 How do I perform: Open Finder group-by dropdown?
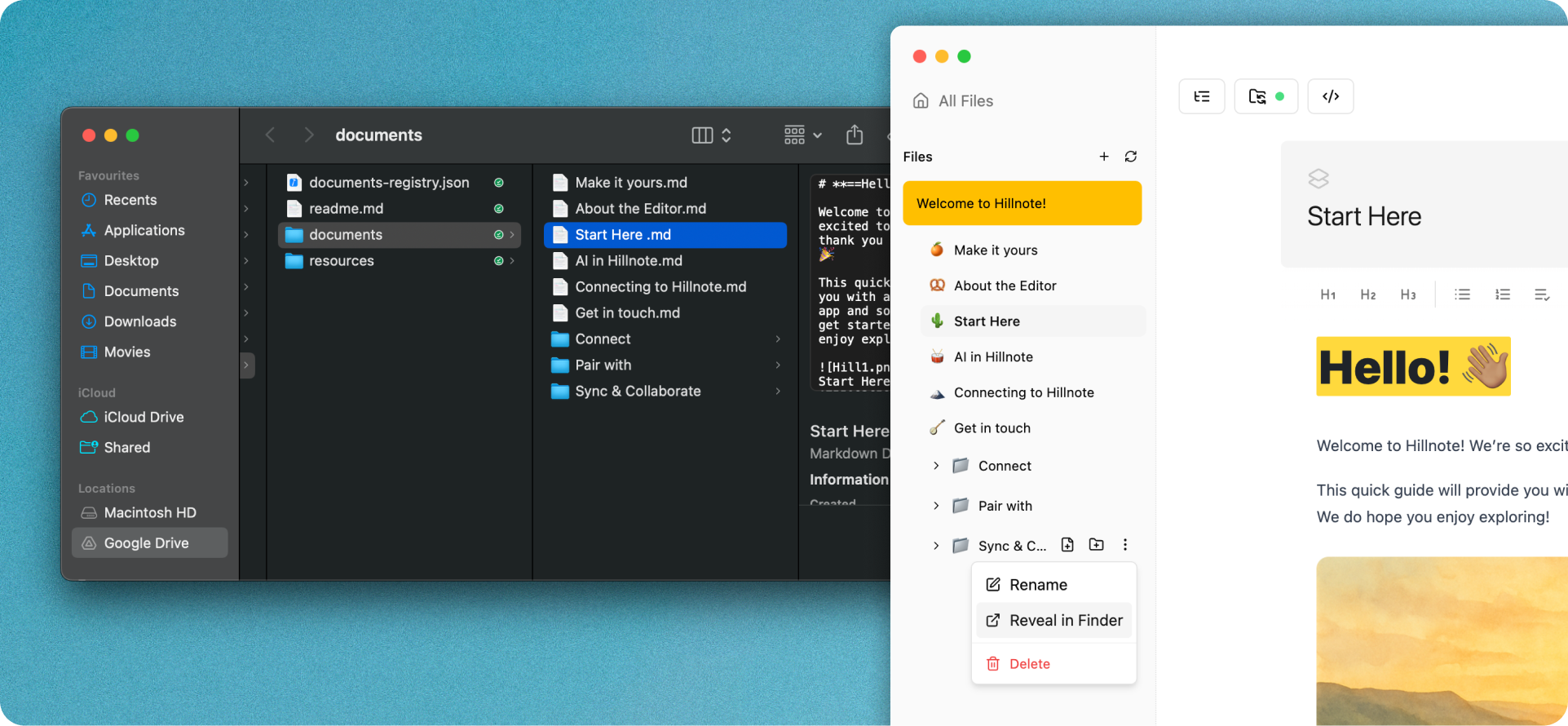[803, 135]
